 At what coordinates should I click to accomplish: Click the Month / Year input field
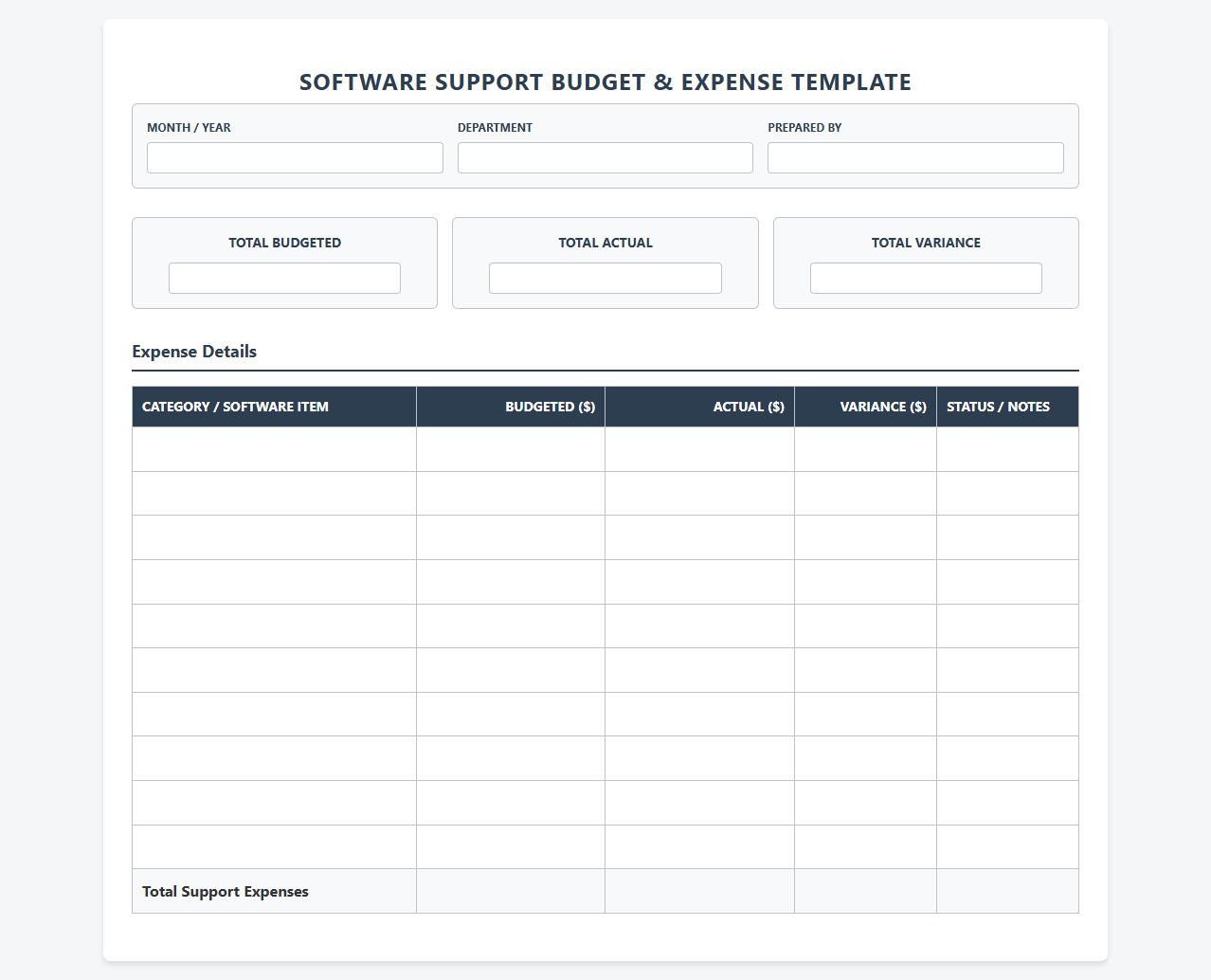[295, 157]
